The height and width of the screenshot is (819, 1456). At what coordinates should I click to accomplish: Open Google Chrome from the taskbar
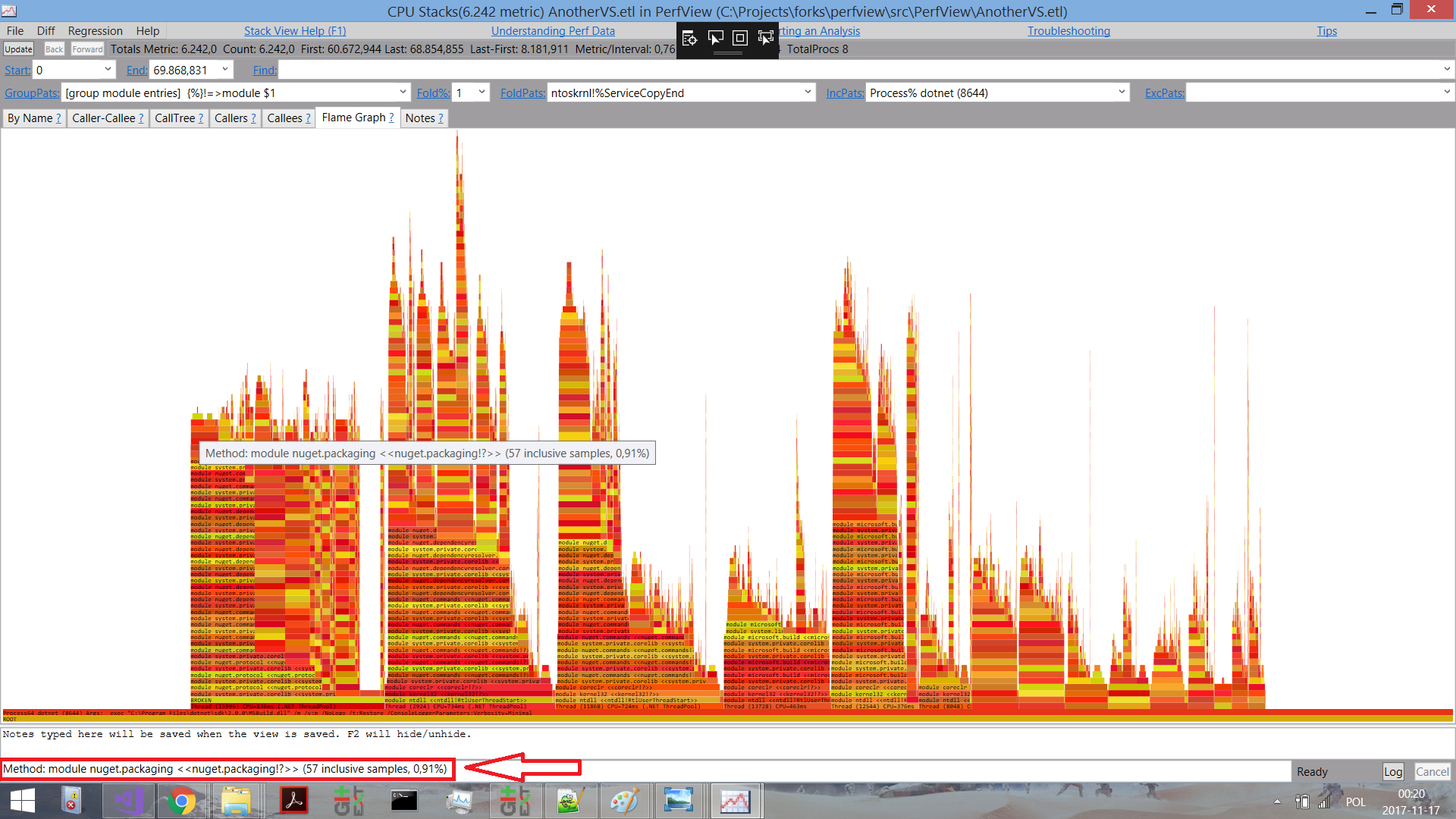182,800
